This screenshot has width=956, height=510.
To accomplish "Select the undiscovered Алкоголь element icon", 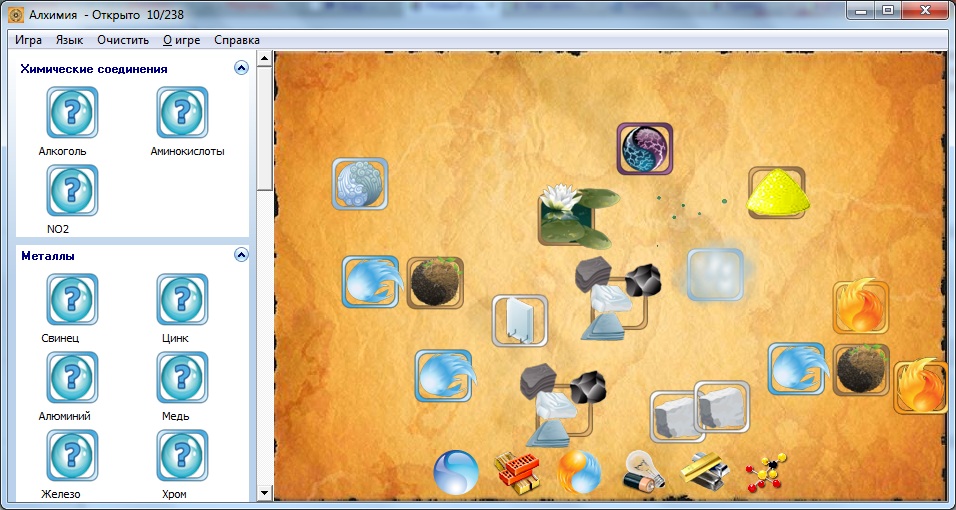I will point(72,113).
